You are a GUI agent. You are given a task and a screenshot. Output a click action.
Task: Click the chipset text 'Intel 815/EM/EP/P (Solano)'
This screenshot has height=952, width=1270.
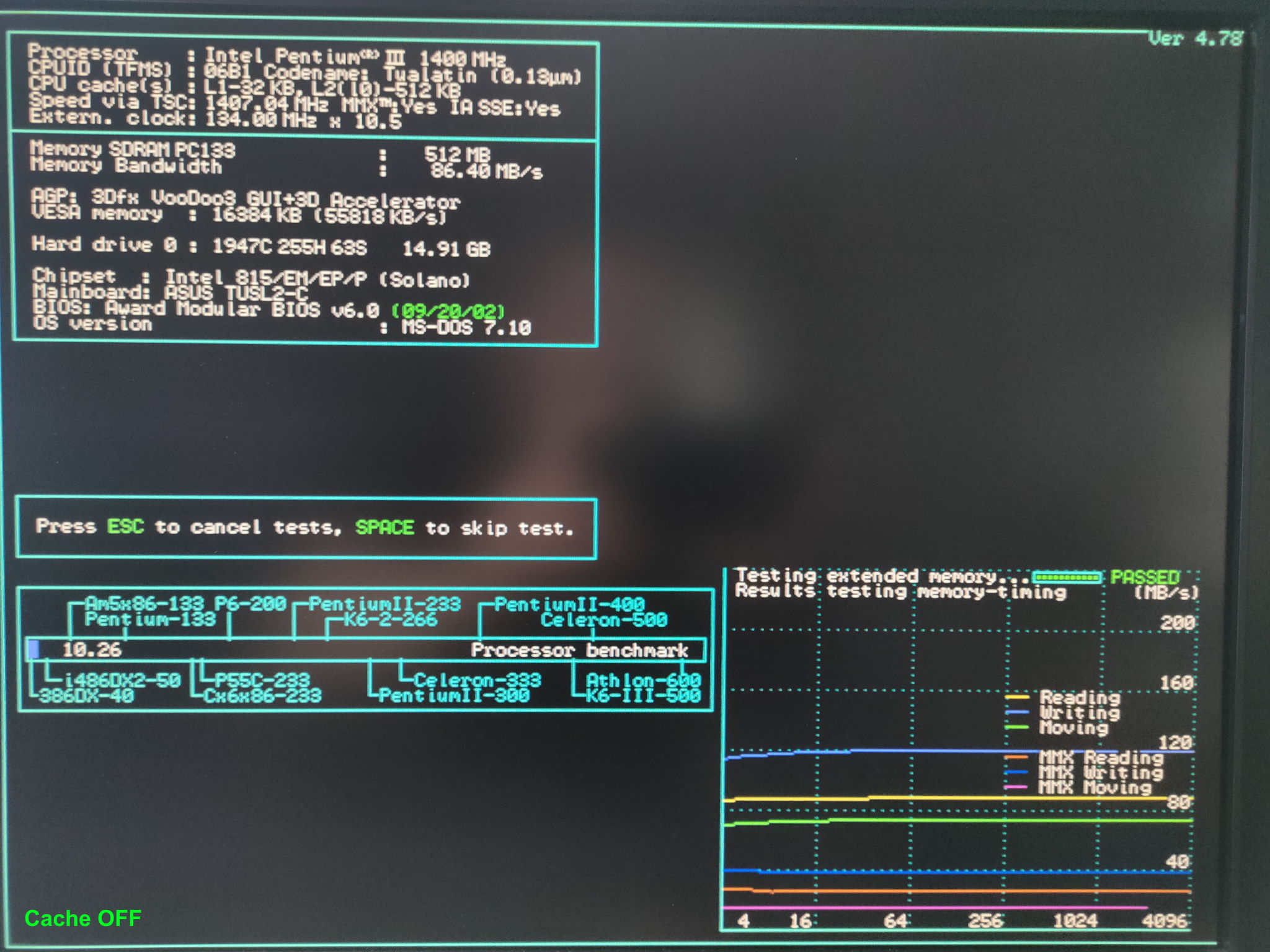(x=317, y=278)
